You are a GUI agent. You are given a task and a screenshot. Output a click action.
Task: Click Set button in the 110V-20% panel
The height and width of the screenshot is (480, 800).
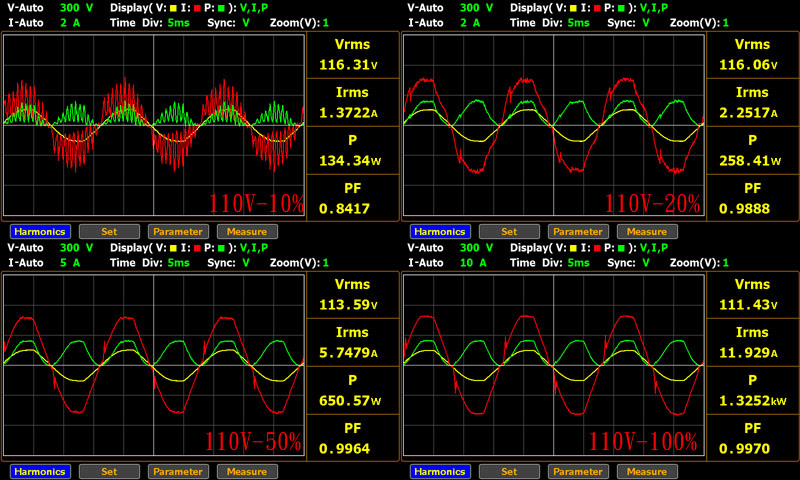509,232
